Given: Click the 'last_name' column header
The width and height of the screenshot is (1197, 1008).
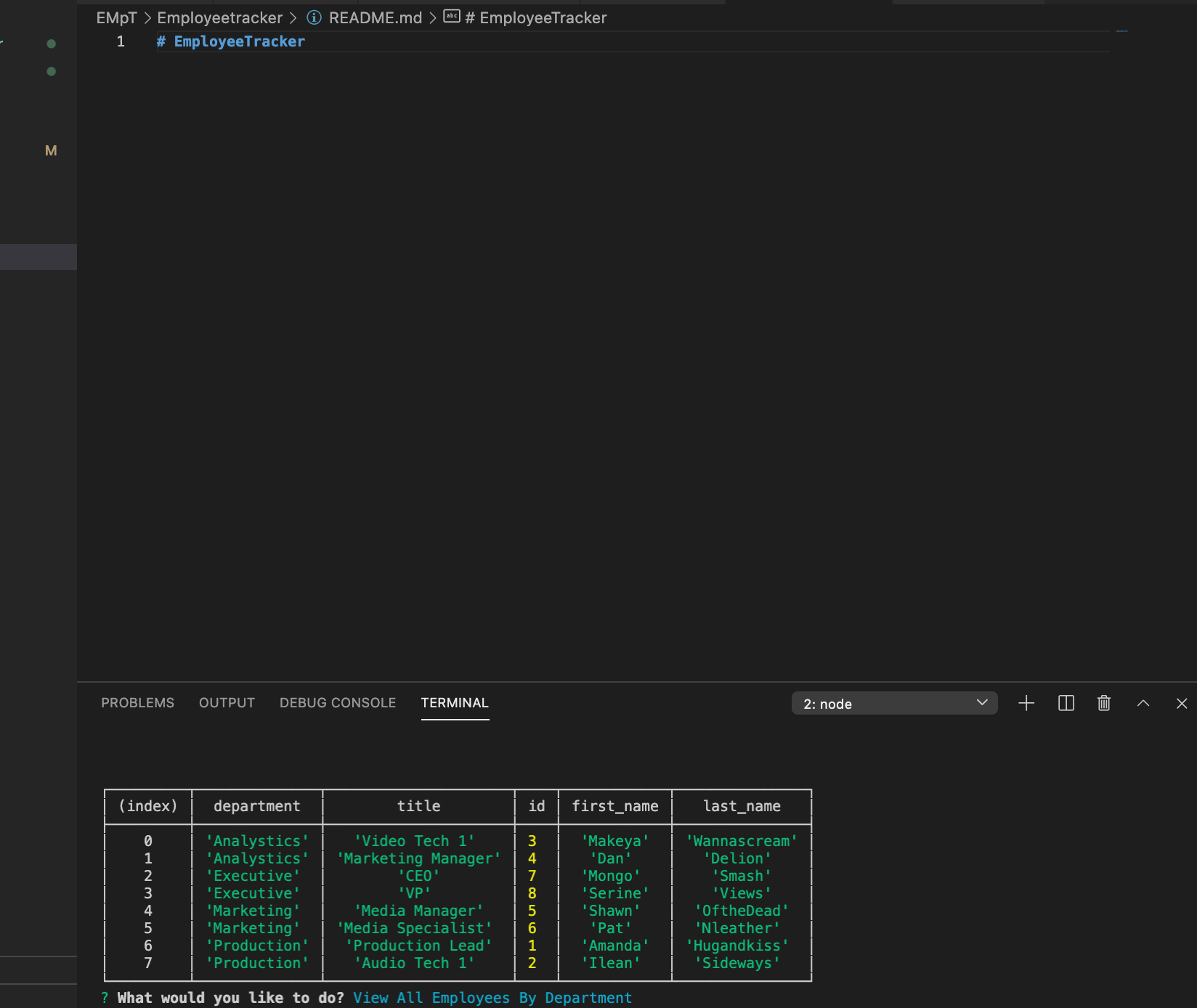Looking at the screenshot, I should 742,806.
